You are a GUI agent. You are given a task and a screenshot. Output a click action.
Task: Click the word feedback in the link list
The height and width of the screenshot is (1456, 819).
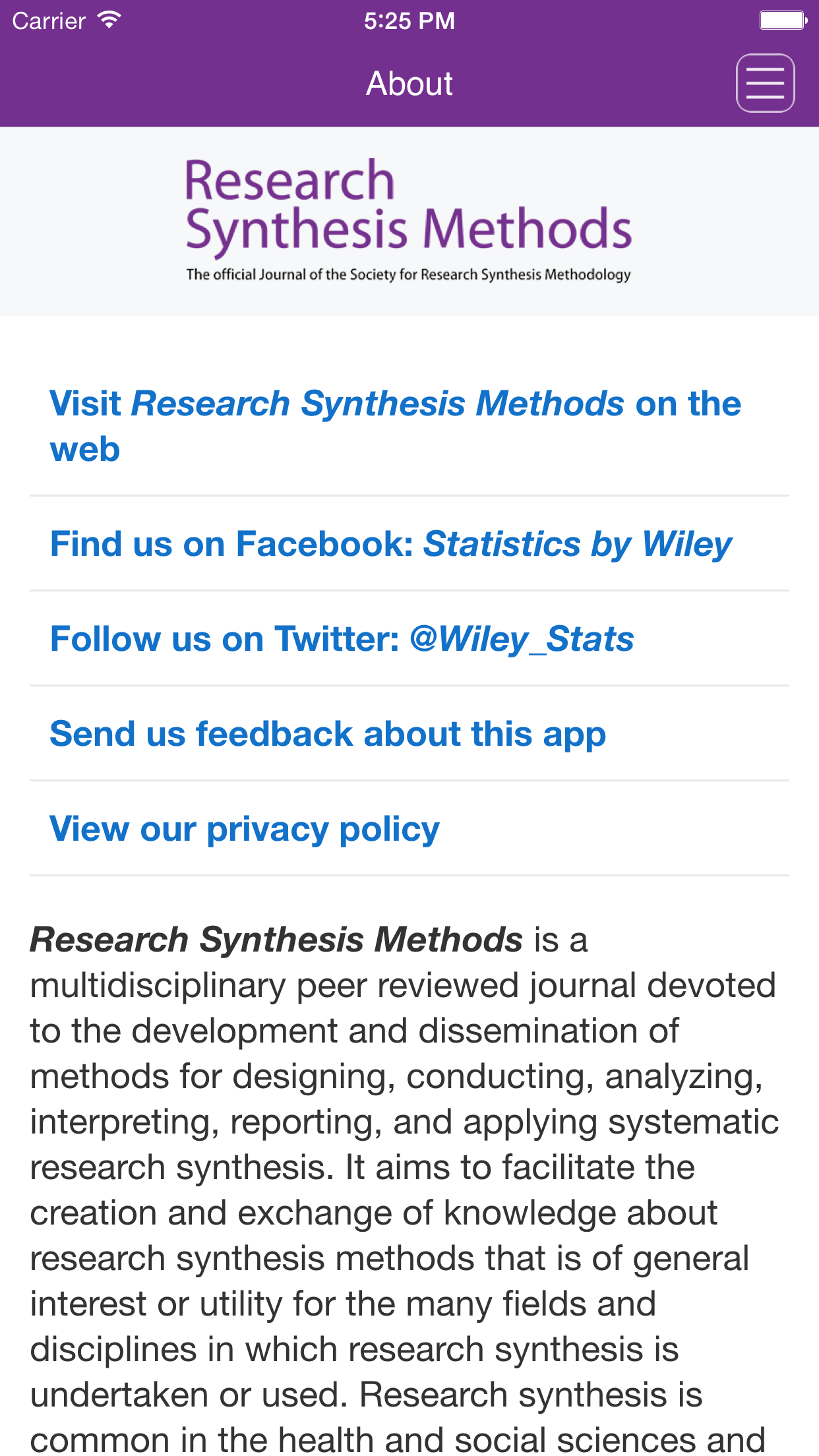(x=274, y=734)
